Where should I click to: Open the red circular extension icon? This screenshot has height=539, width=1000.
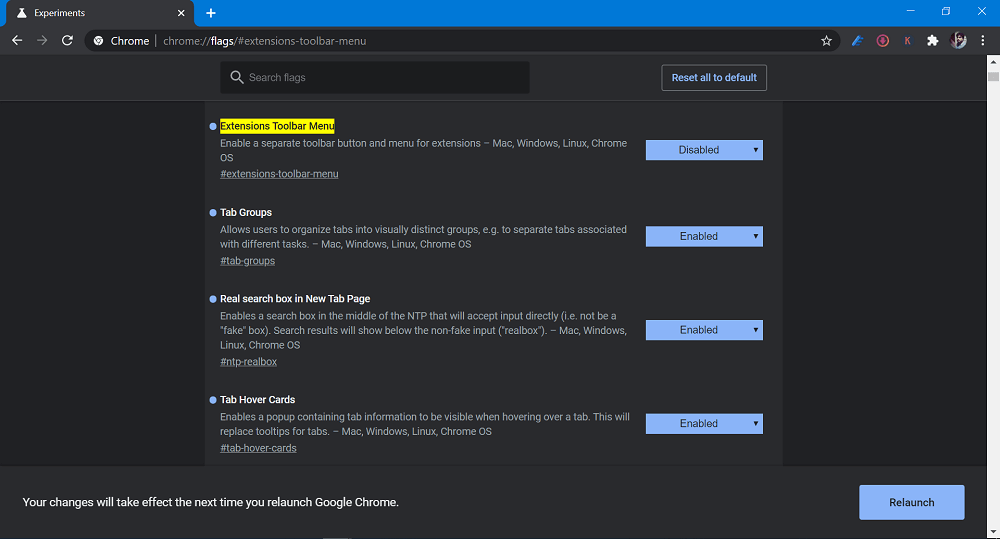[883, 41]
